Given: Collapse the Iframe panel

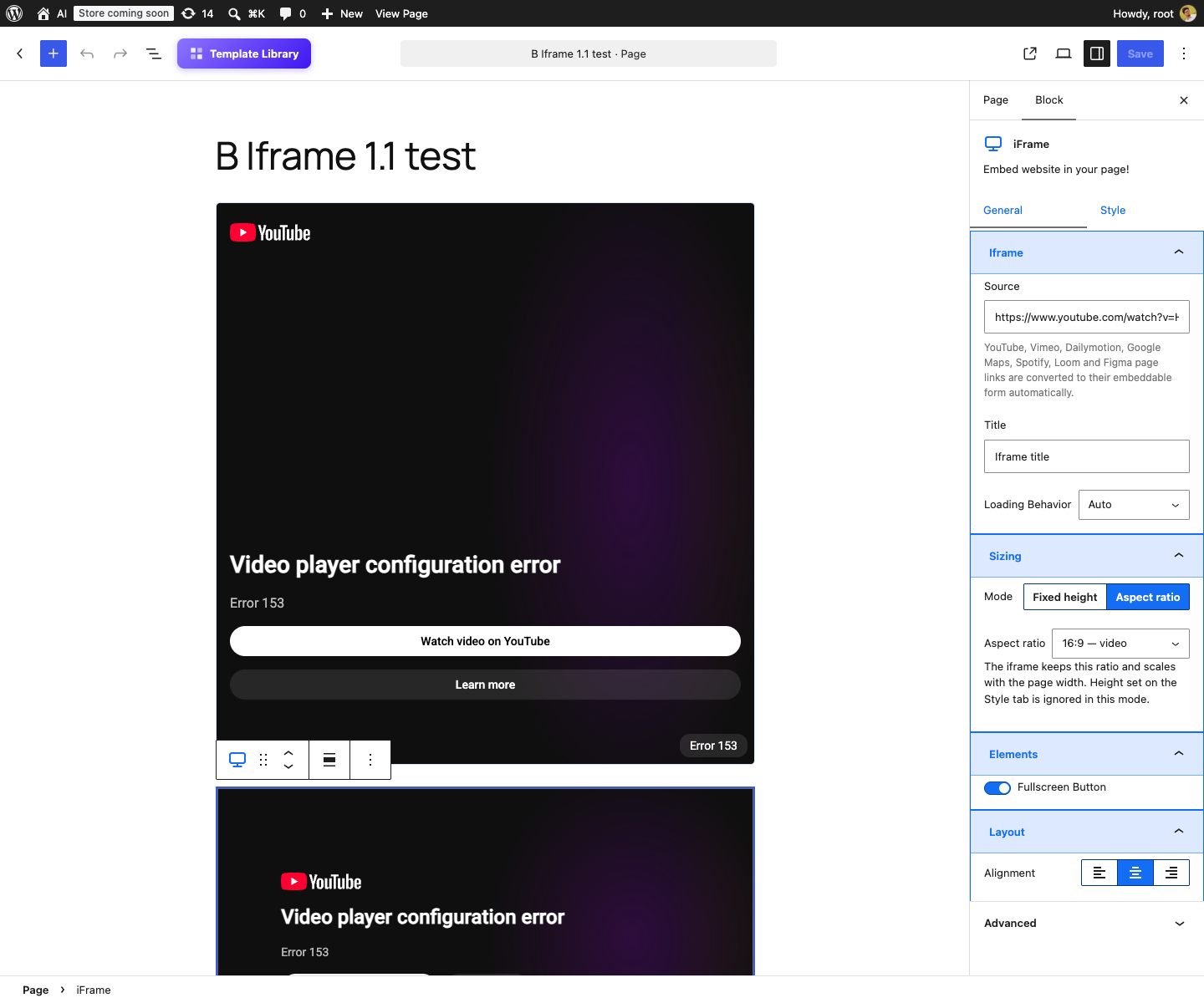Looking at the screenshot, I should [x=1087, y=252].
